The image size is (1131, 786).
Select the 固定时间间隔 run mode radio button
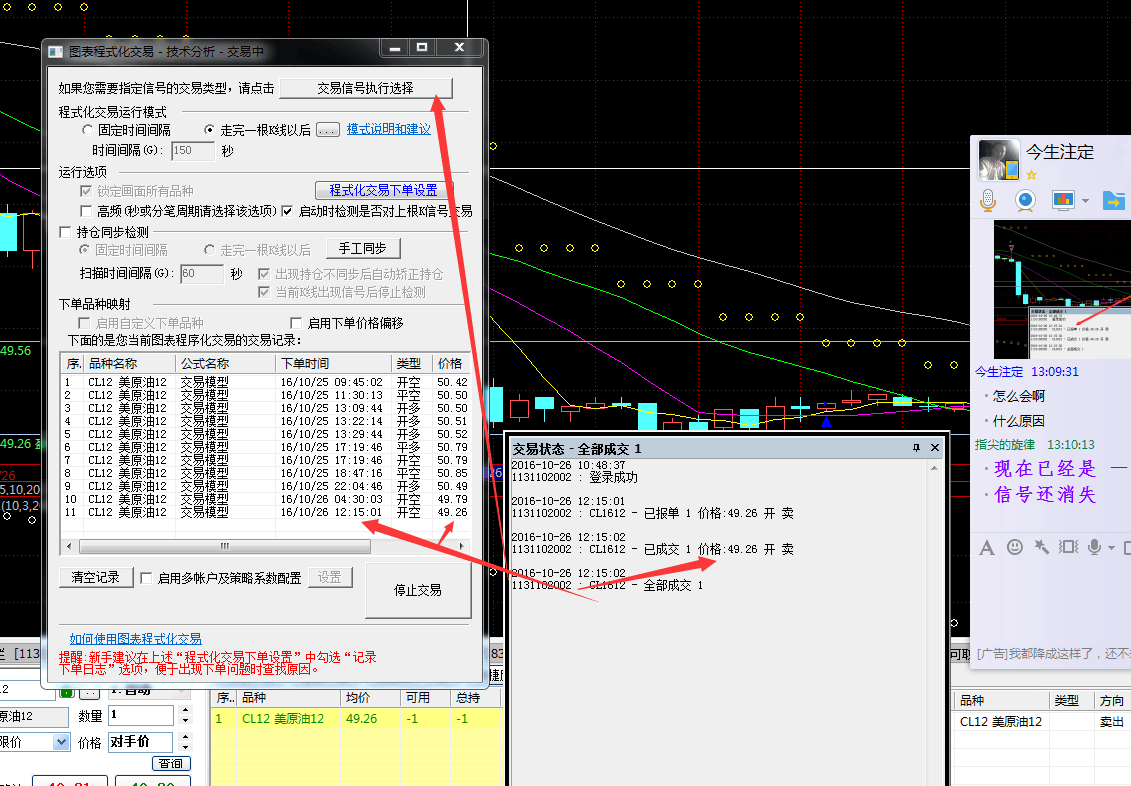[87, 130]
